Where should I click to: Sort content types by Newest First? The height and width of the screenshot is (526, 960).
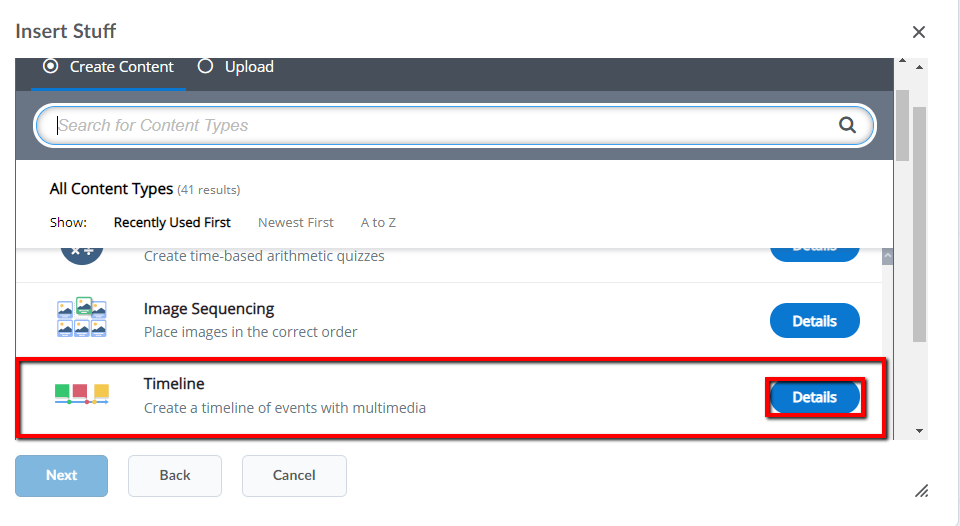(x=296, y=222)
